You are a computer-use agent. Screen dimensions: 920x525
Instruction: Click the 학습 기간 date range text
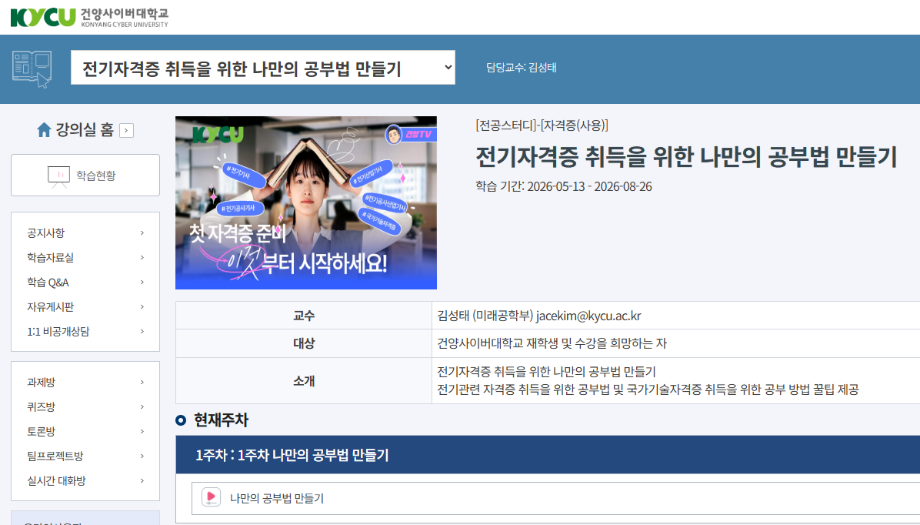(563, 187)
